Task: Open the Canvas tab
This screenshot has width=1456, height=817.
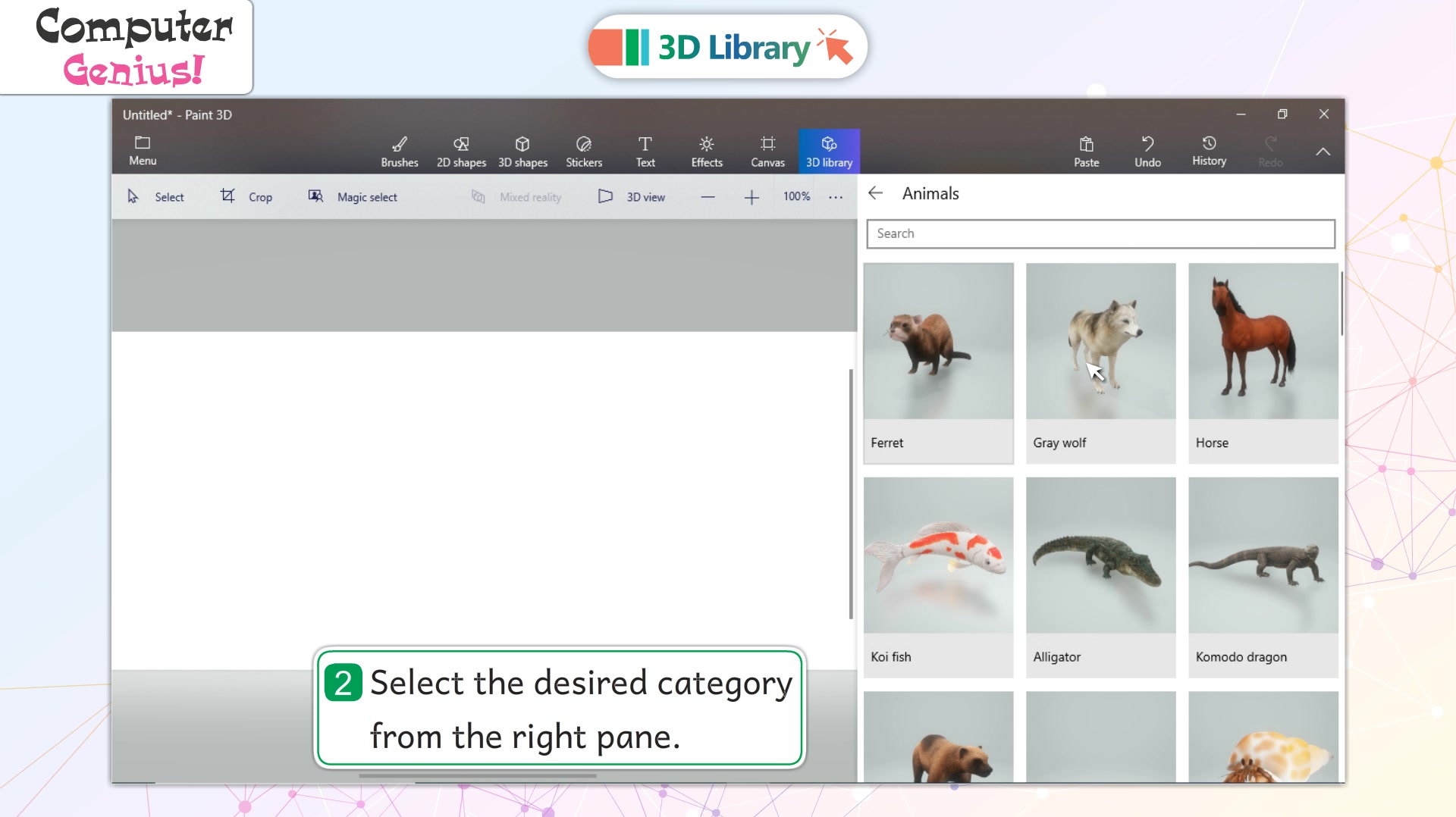Action: (767, 152)
